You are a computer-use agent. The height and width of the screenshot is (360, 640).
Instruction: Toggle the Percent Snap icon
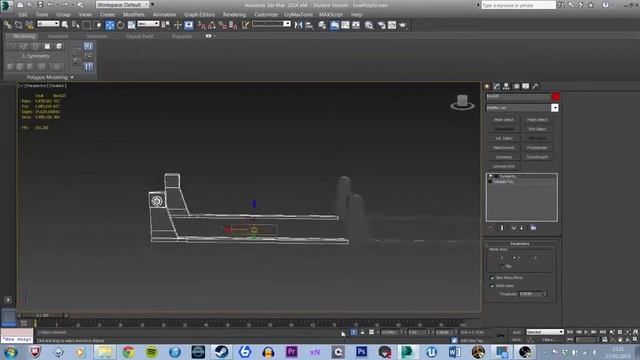coord(222,25)
